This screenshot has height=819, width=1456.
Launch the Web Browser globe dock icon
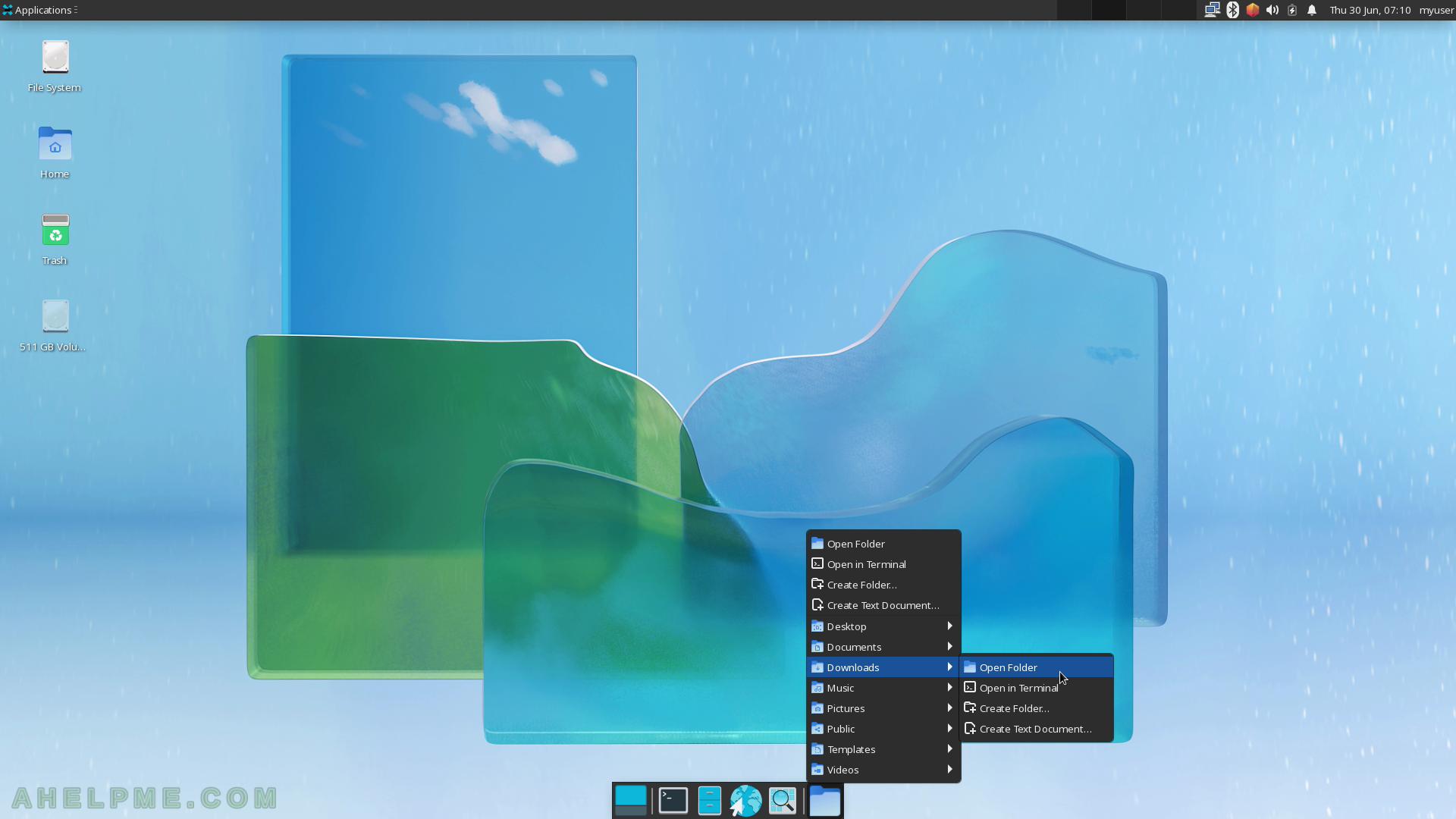tap(746, 801)
